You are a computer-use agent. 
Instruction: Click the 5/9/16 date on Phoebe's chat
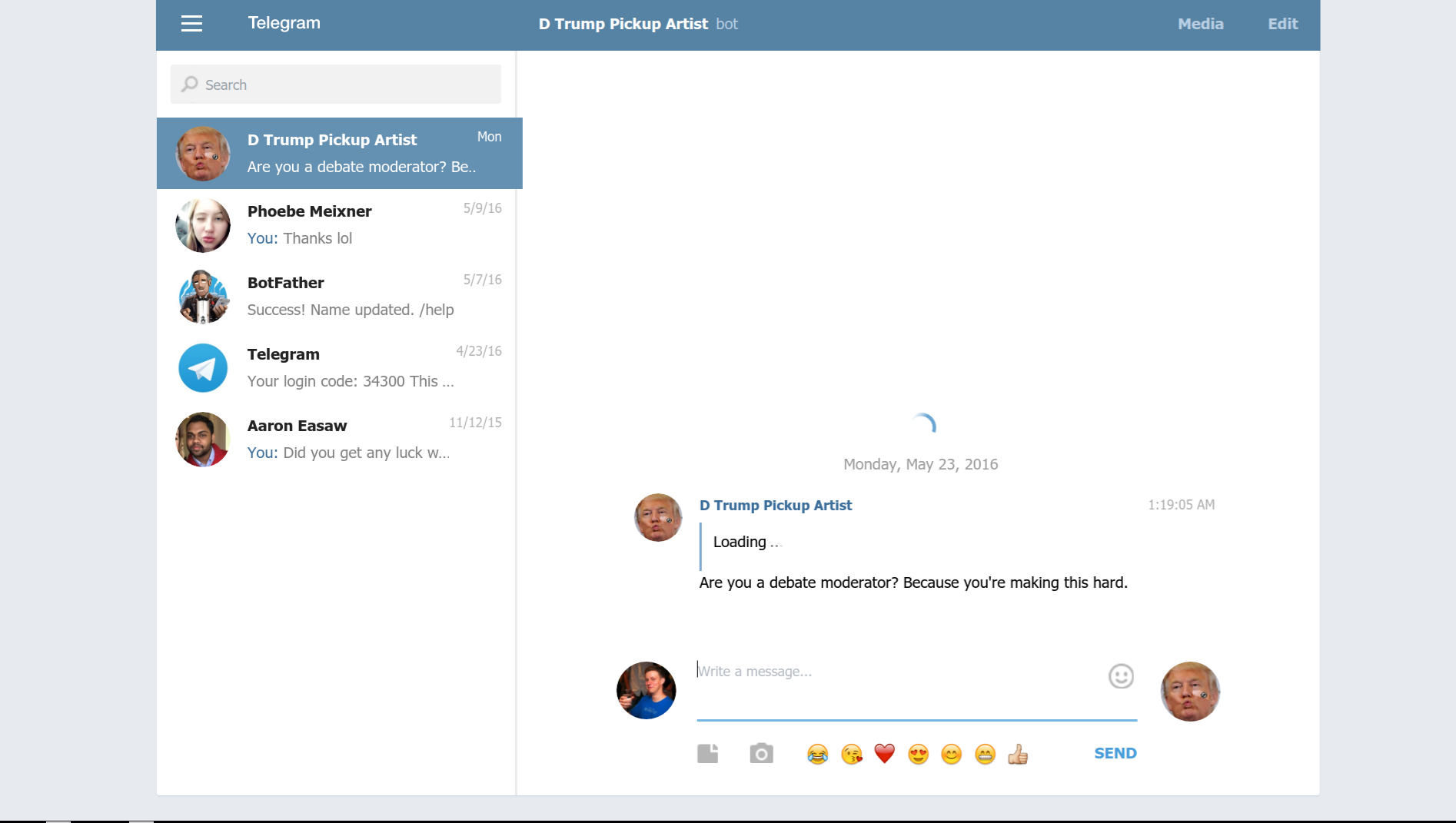tap(482, 208)
